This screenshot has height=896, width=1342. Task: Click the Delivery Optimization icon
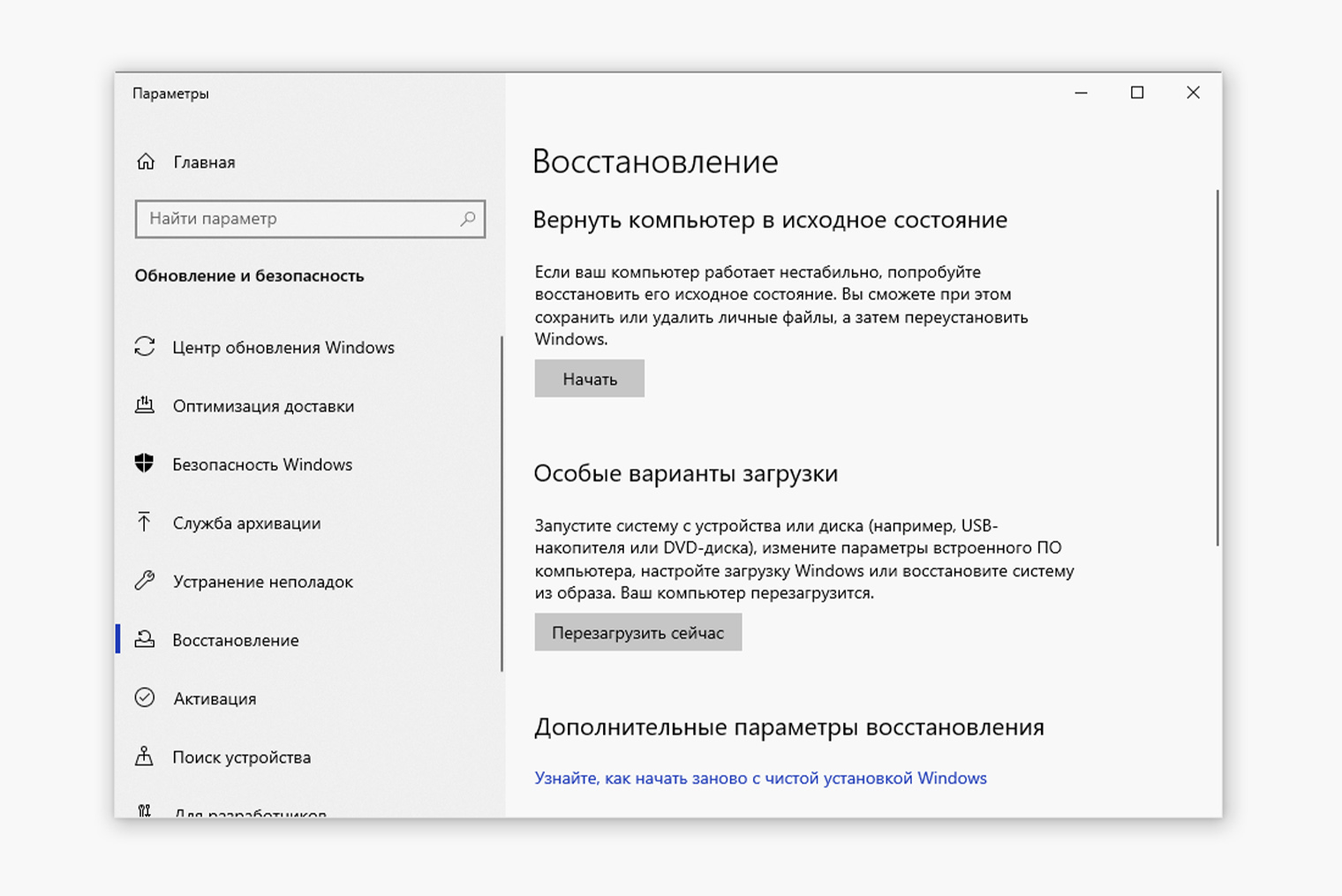point(145,405)
